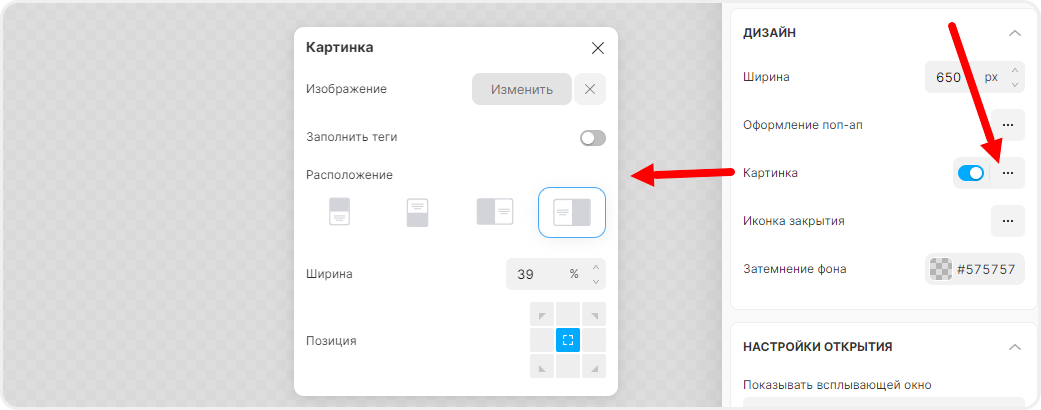Edit the #575757 color value
The width and height of the screenshot is (1041, 410).
tap(986, 269)
